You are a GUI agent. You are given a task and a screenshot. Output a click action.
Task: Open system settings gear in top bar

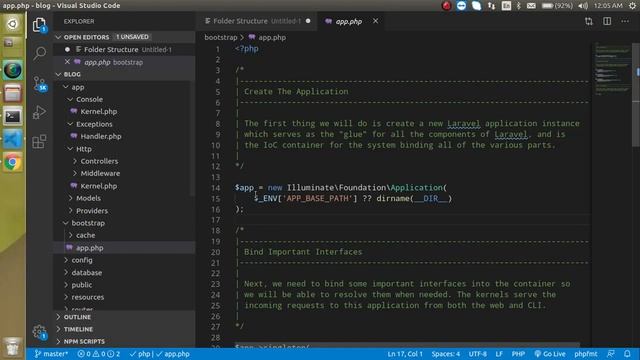(632, 6)
